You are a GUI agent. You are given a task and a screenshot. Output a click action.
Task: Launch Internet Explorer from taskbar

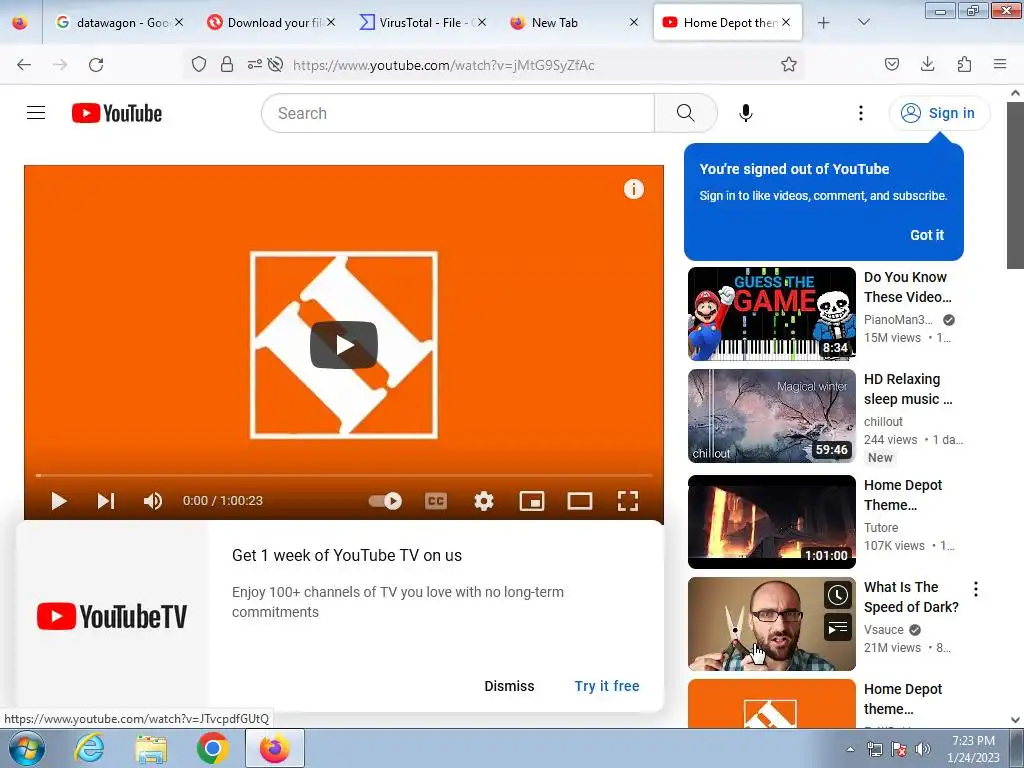pos(89,748)
